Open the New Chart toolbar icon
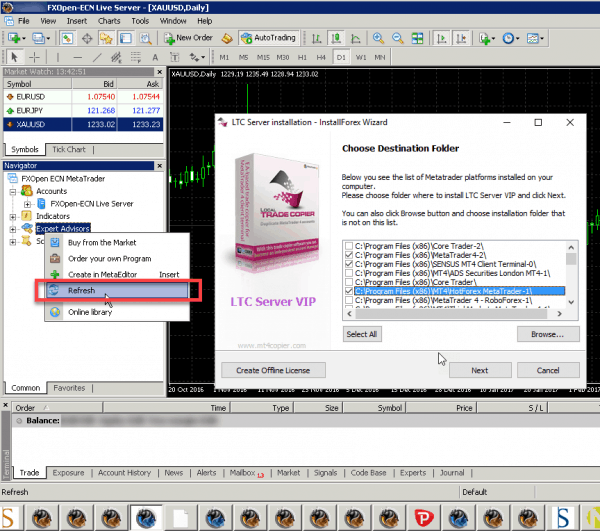Viewport: 600px width, 531px height. pyautogui.click(x=14, y=38)
